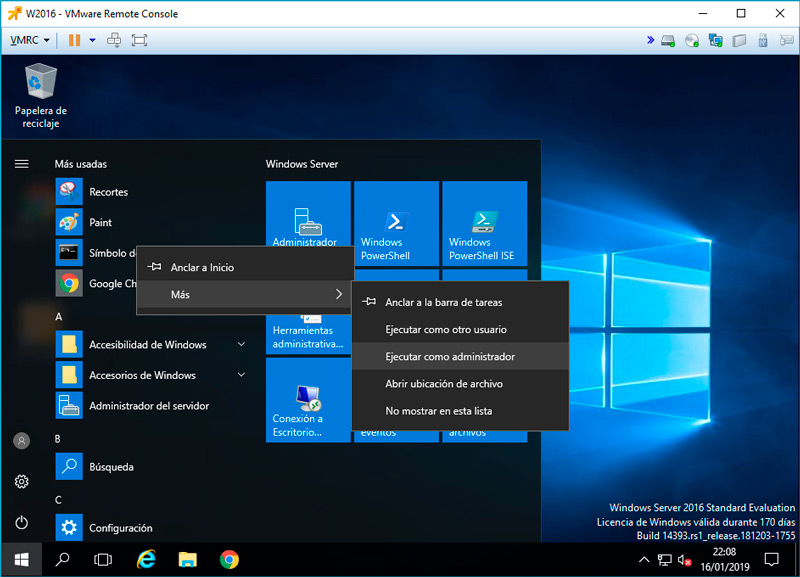Click the double-chevron devices expander

(651, 40)
